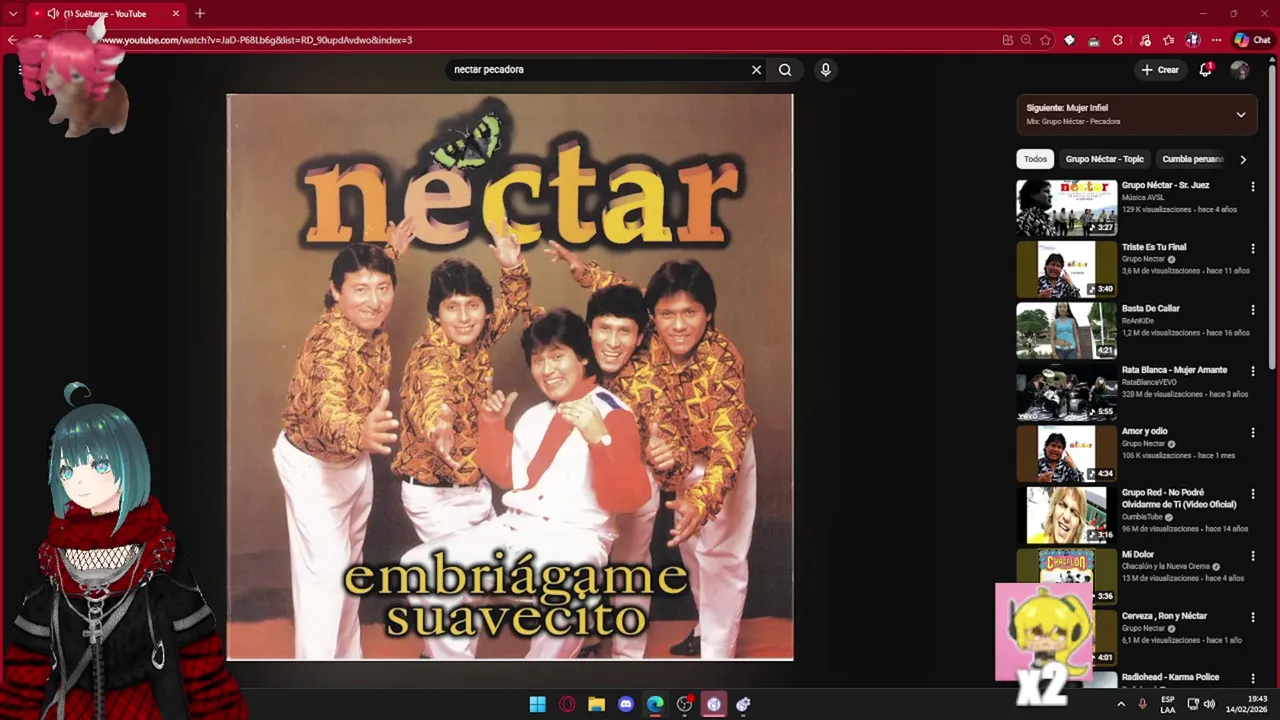1280x720 pixels.
Task: Click Chacalón y la Nueva Crema channel
Action: click(x=1166, y=566)
